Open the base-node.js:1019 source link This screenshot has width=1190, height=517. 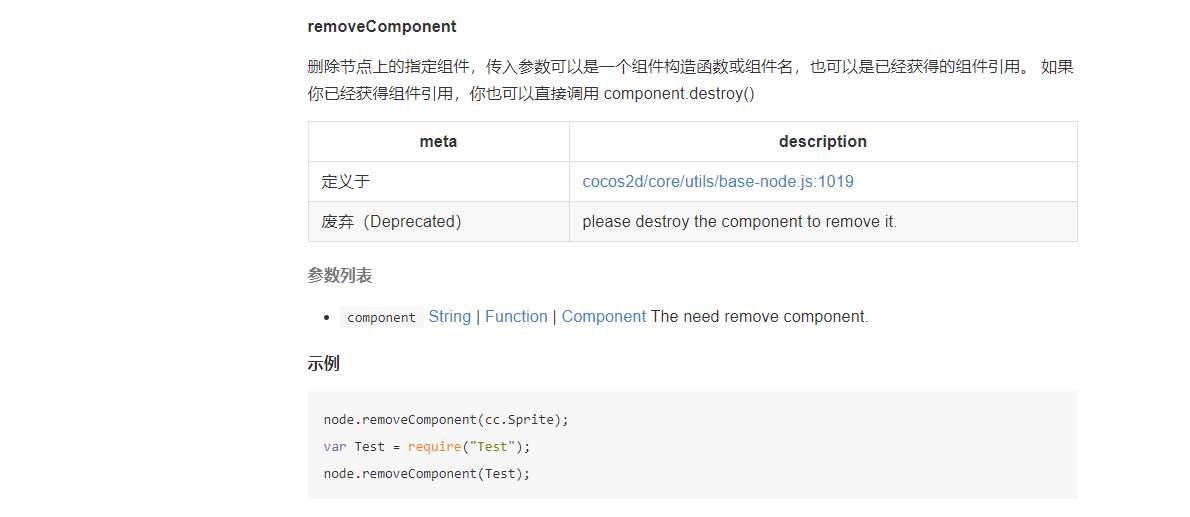(718, 182)
